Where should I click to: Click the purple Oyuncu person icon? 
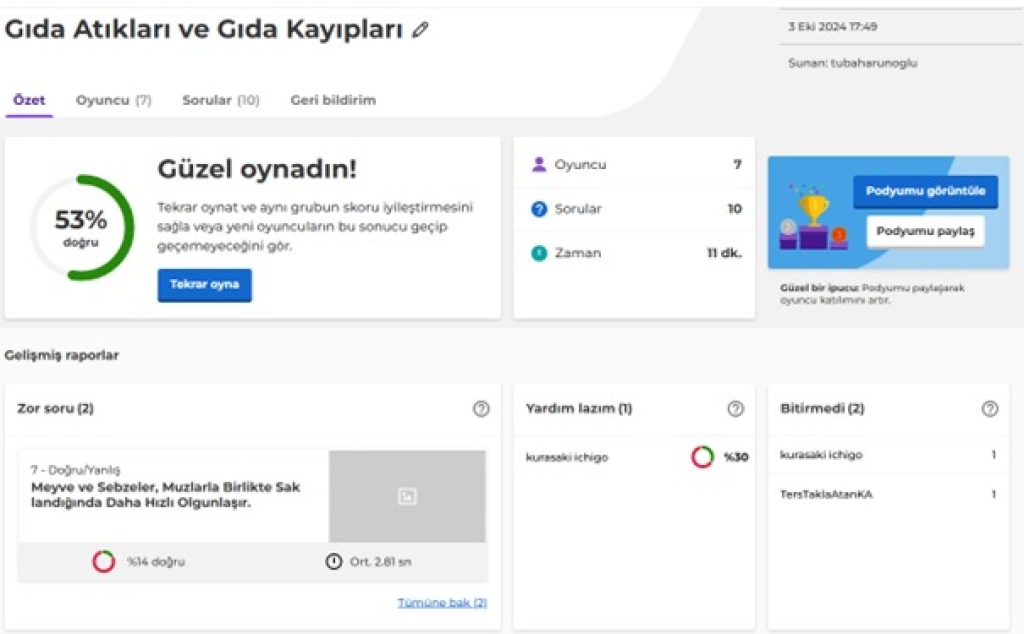(x=539, y=165)
